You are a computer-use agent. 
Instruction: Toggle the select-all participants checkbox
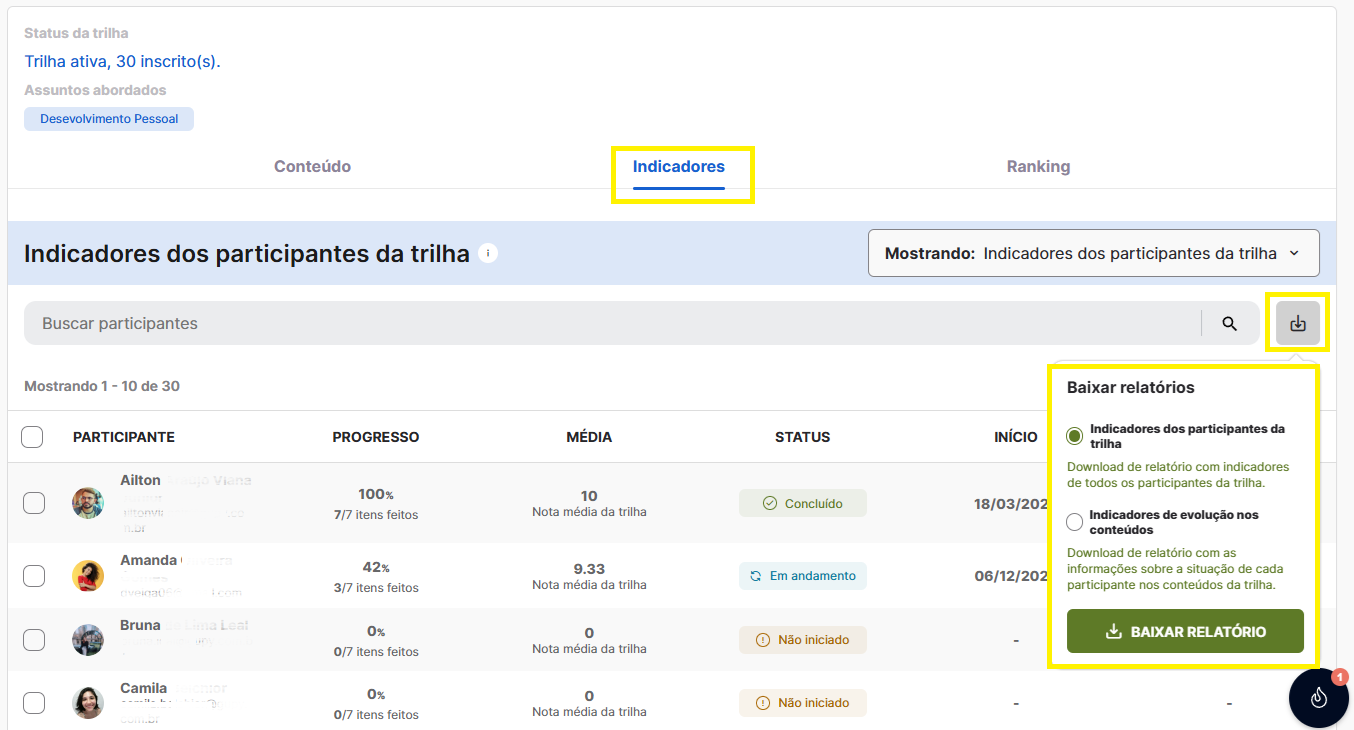pos(32,437)
